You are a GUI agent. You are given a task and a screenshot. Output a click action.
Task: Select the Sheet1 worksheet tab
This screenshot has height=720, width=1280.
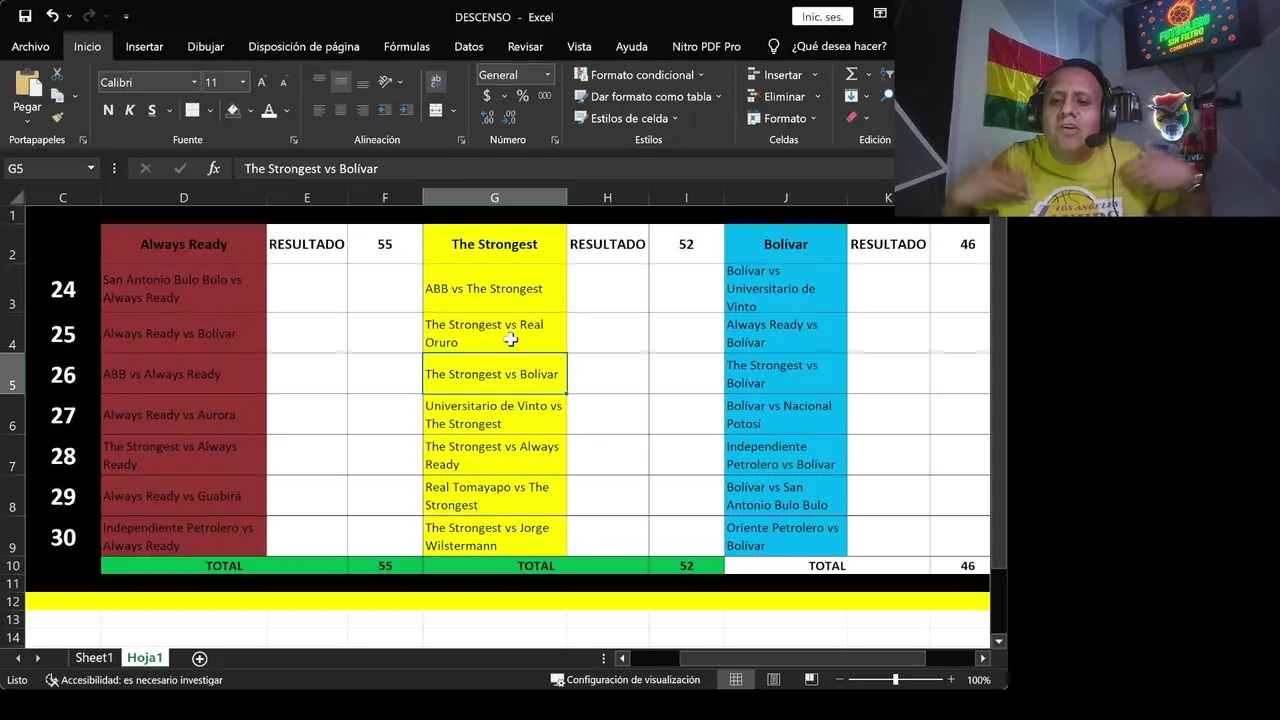(94, 658)
